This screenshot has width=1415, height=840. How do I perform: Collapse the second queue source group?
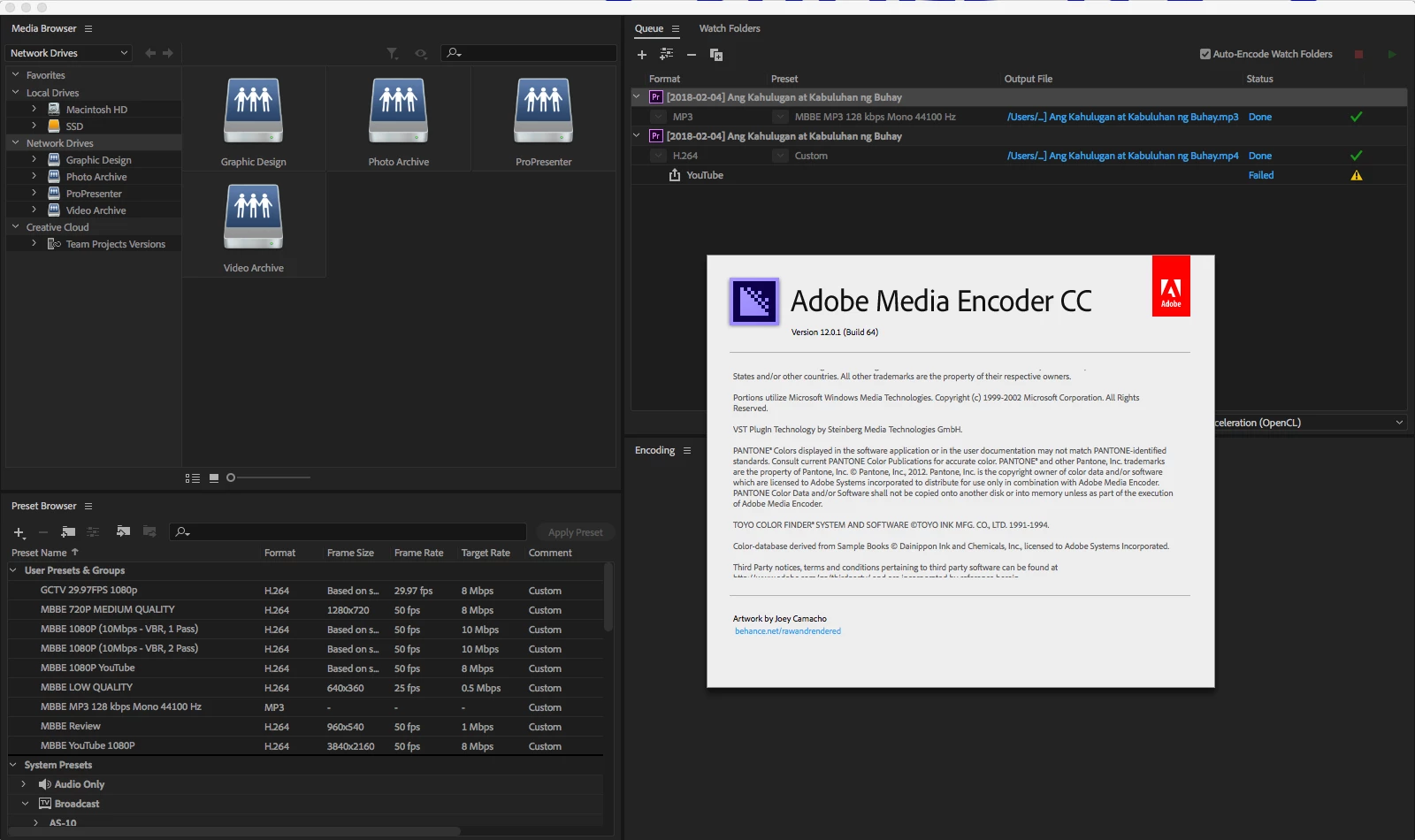637,136
